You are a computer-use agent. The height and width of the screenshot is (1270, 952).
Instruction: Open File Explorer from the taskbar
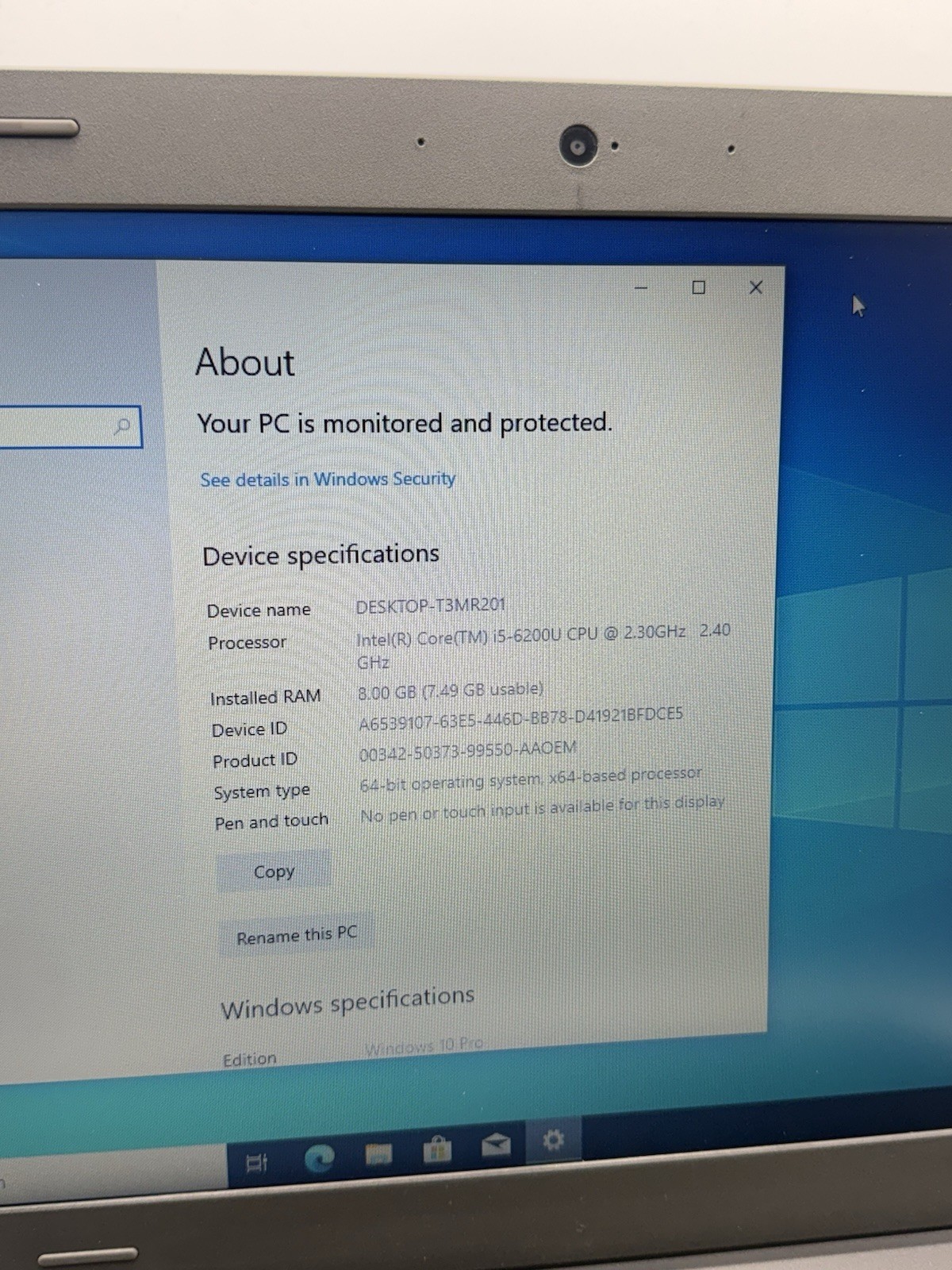[x=378, y=1155]
